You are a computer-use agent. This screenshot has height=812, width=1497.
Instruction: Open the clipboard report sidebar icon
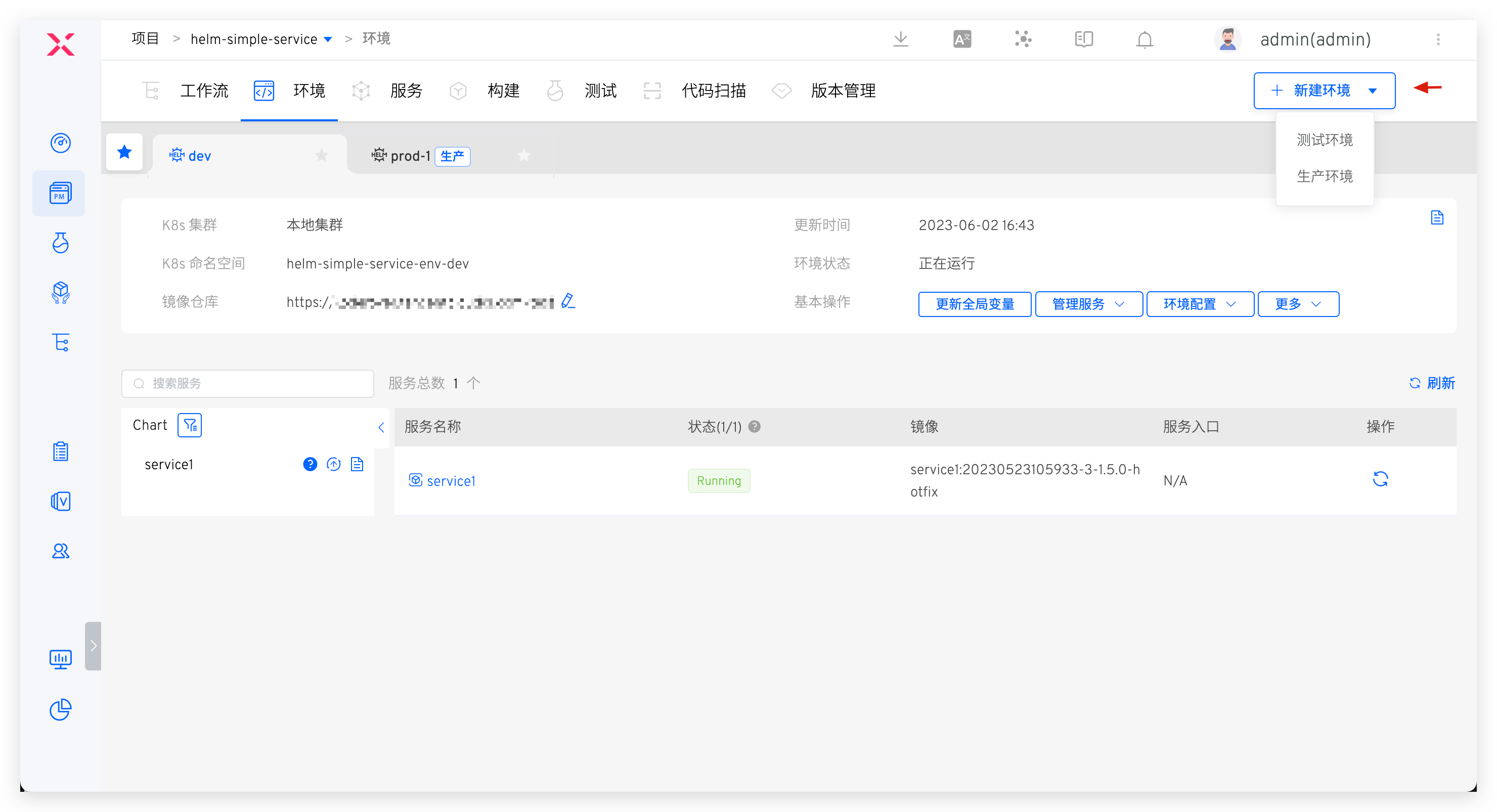pyautogui.click(x=61, y=452)
